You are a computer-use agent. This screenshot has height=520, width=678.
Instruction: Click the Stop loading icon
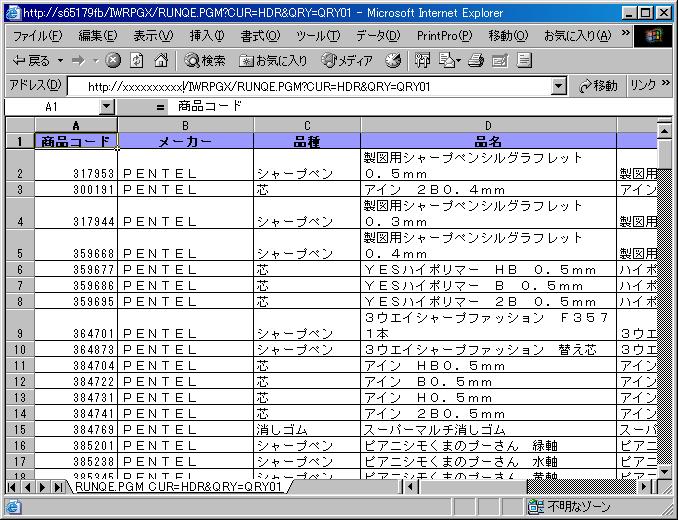click(113, 61)
